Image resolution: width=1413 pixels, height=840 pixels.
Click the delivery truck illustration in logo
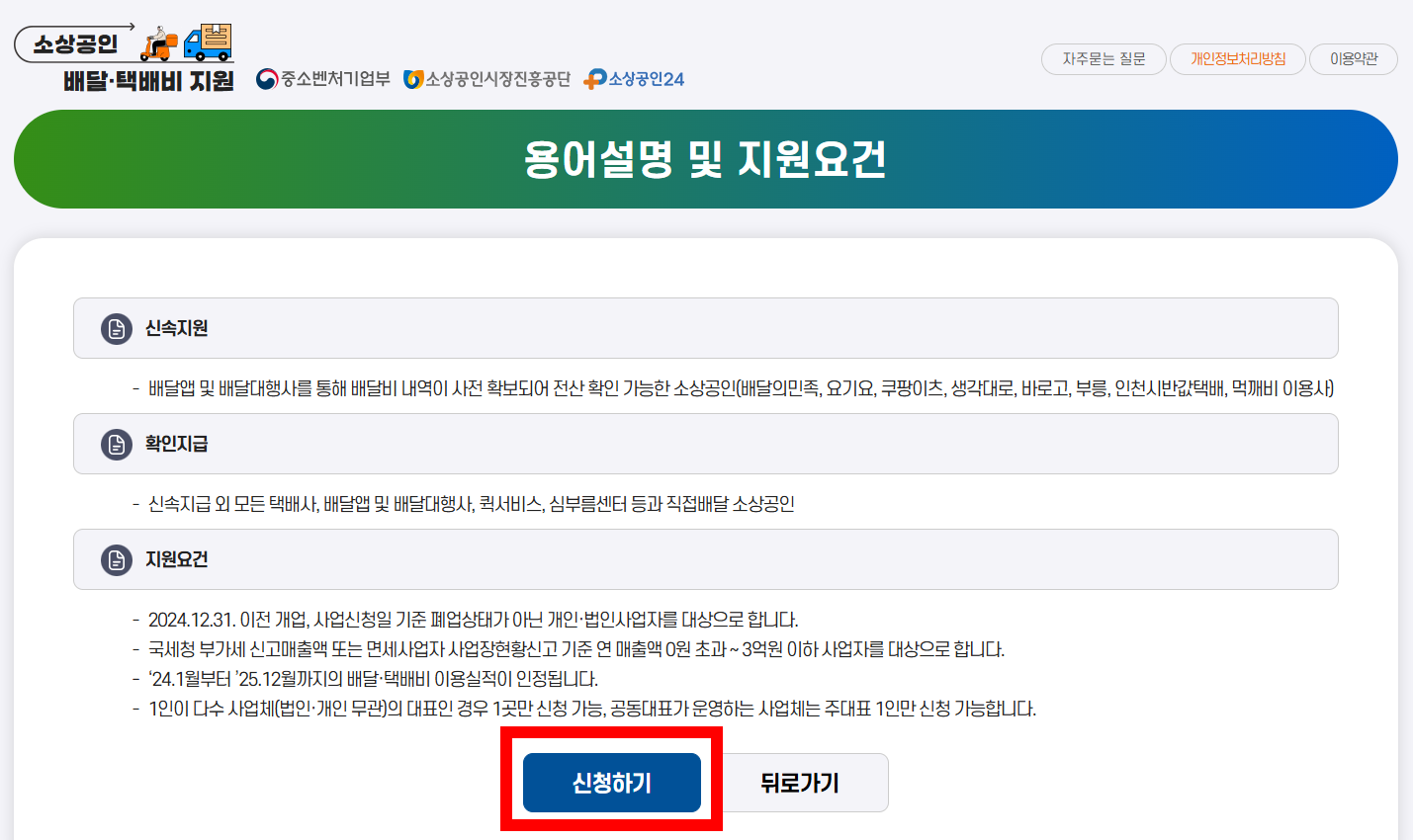coord(208,42)
